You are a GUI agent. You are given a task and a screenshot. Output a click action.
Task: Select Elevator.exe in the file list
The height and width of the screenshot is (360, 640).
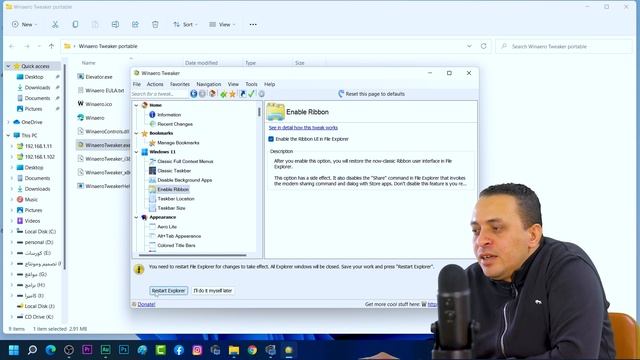pos(99,77)
